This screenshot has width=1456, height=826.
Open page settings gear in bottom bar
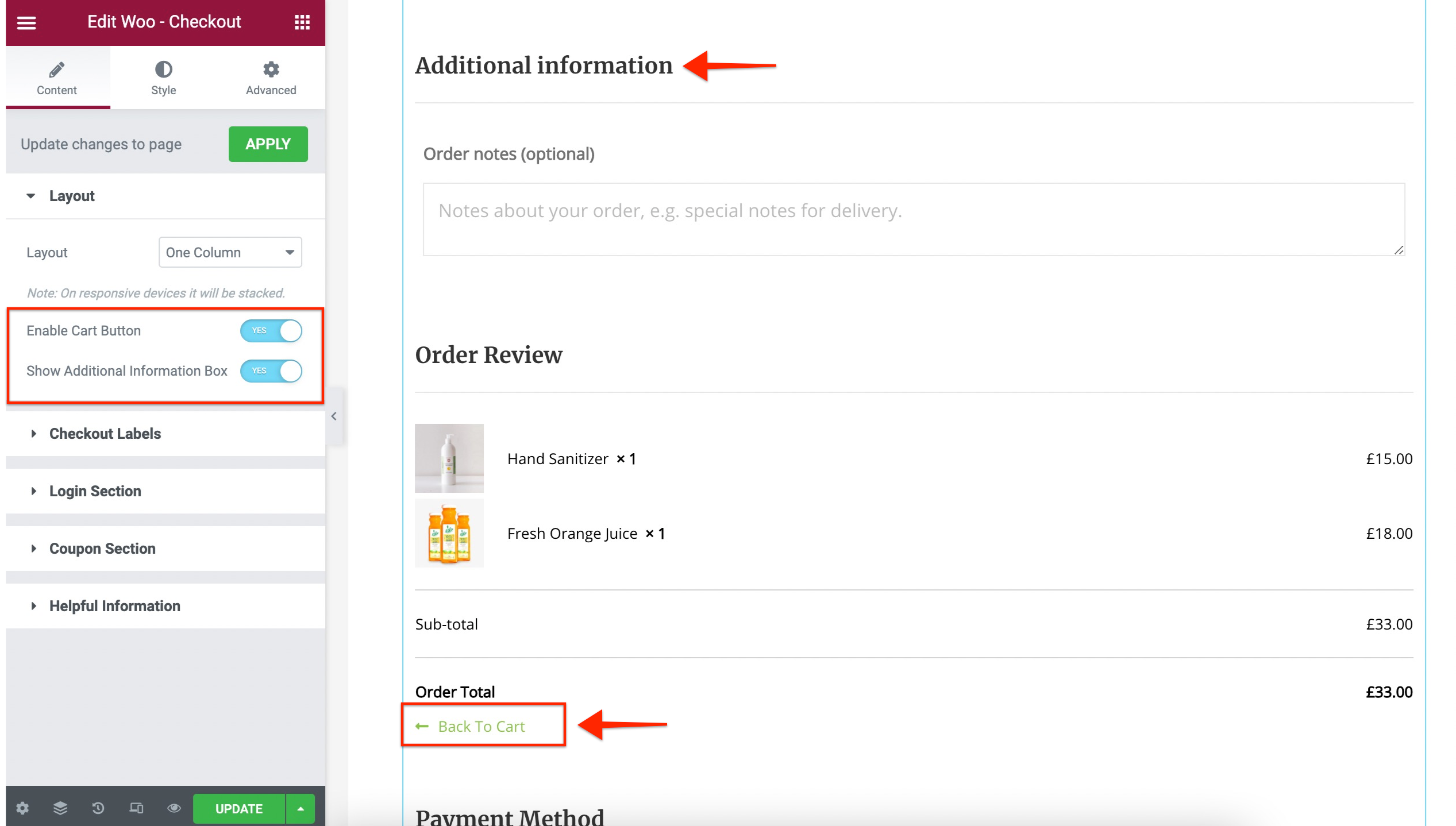pos(22,808)
